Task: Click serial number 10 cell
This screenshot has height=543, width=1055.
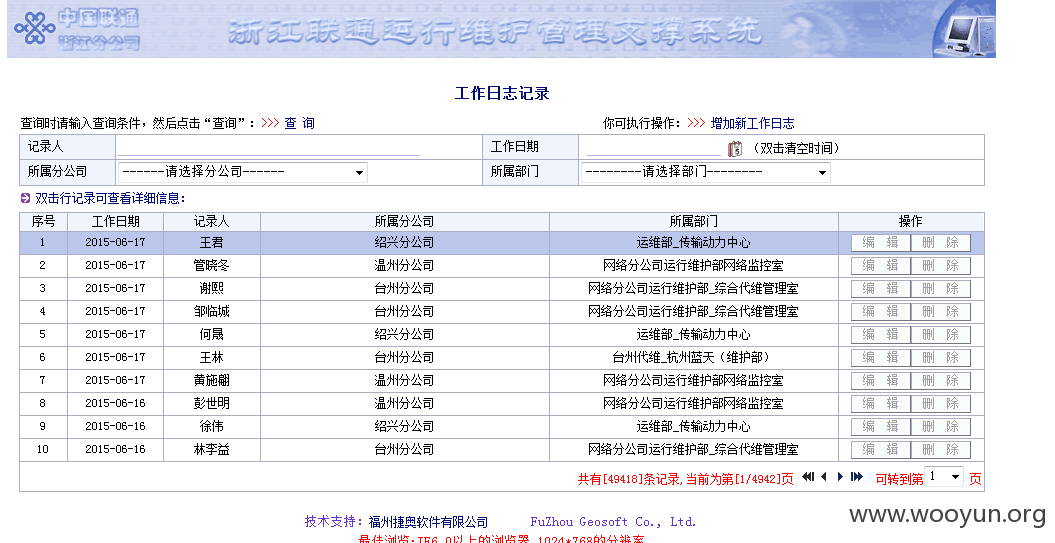Action: (x=43, y=449)
